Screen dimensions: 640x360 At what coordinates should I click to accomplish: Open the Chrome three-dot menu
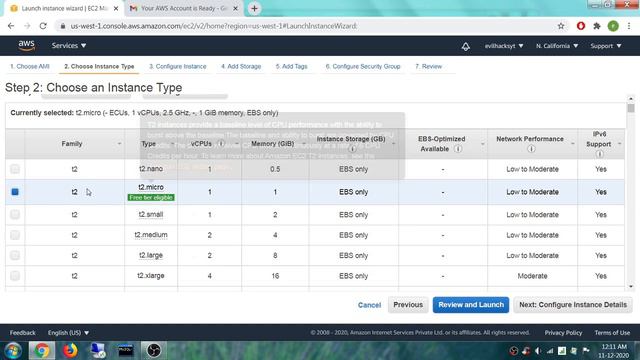pos(629,26)
